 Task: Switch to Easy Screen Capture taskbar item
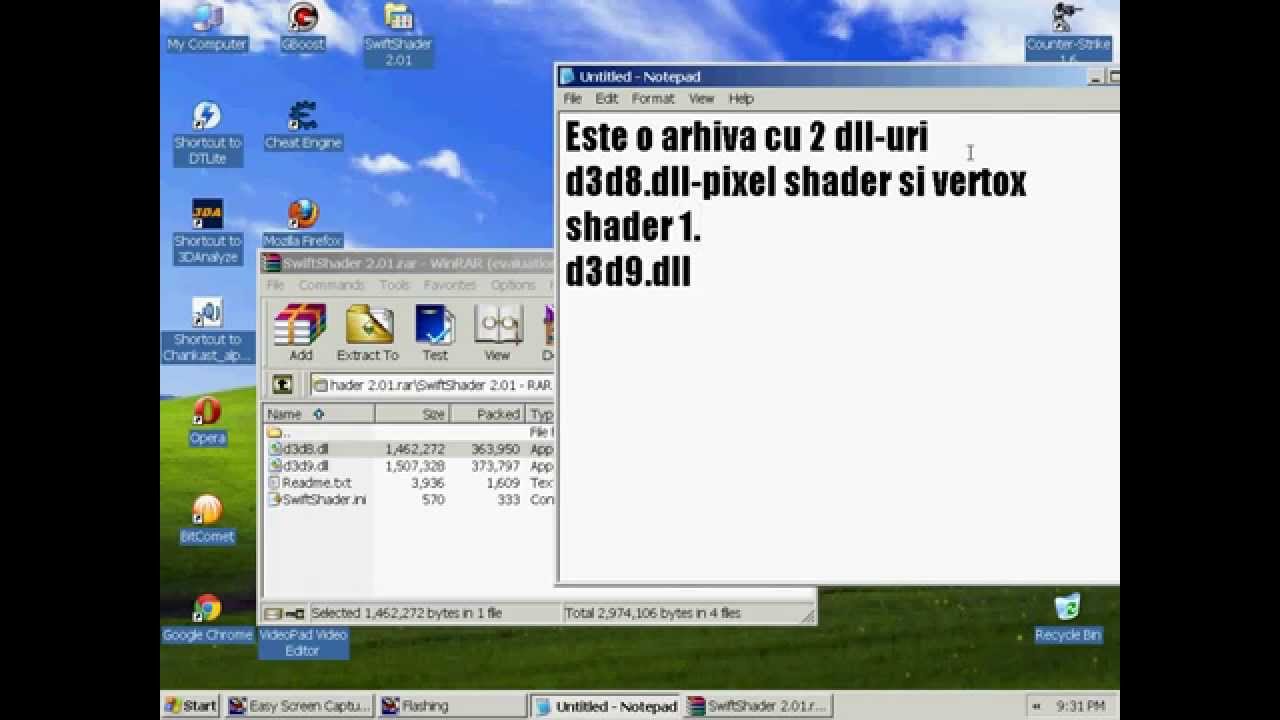pos(299,706)
